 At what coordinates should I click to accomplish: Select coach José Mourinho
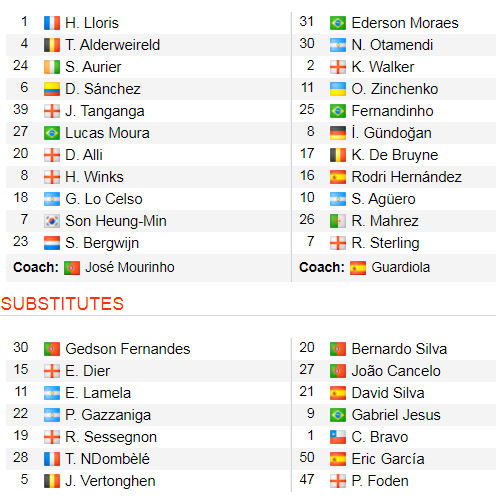[130, 267]
